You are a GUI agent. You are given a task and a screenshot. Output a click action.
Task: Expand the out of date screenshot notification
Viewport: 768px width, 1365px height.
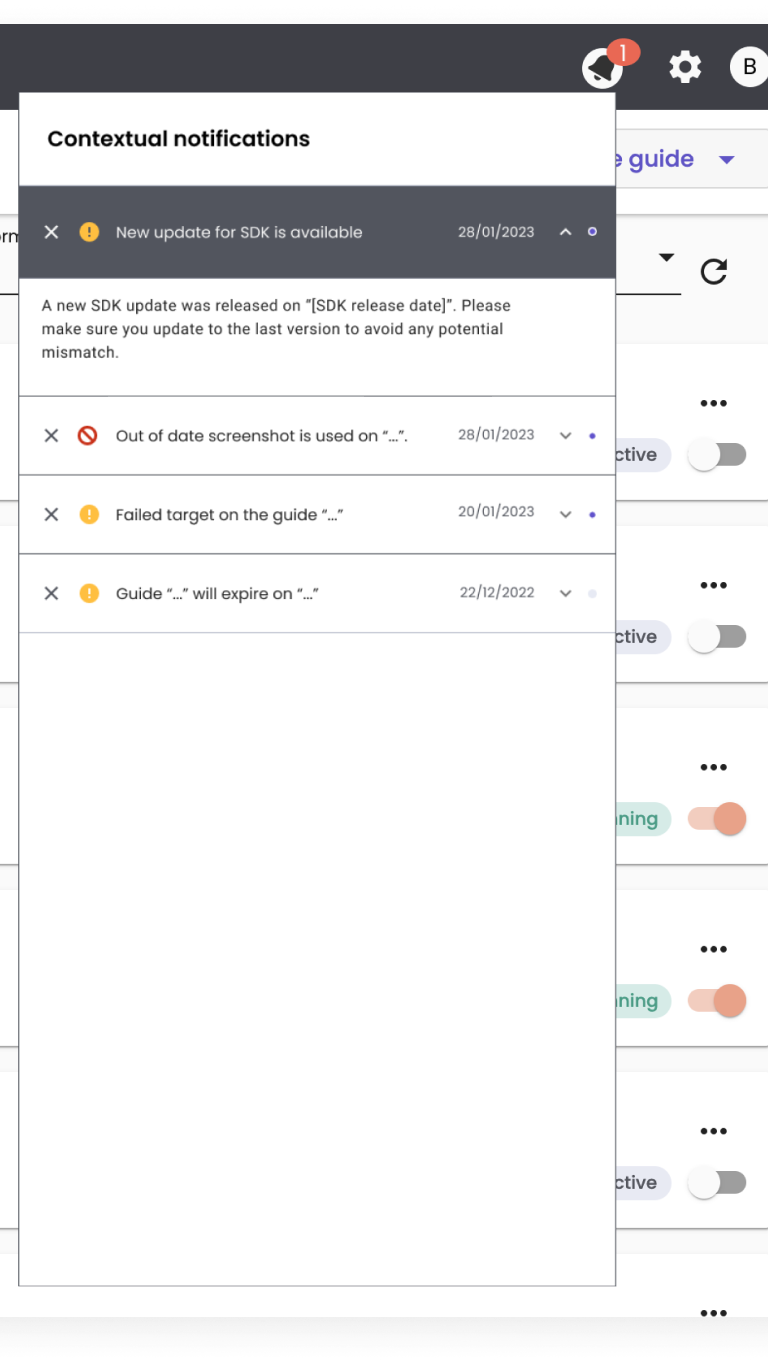click(565, 436)
